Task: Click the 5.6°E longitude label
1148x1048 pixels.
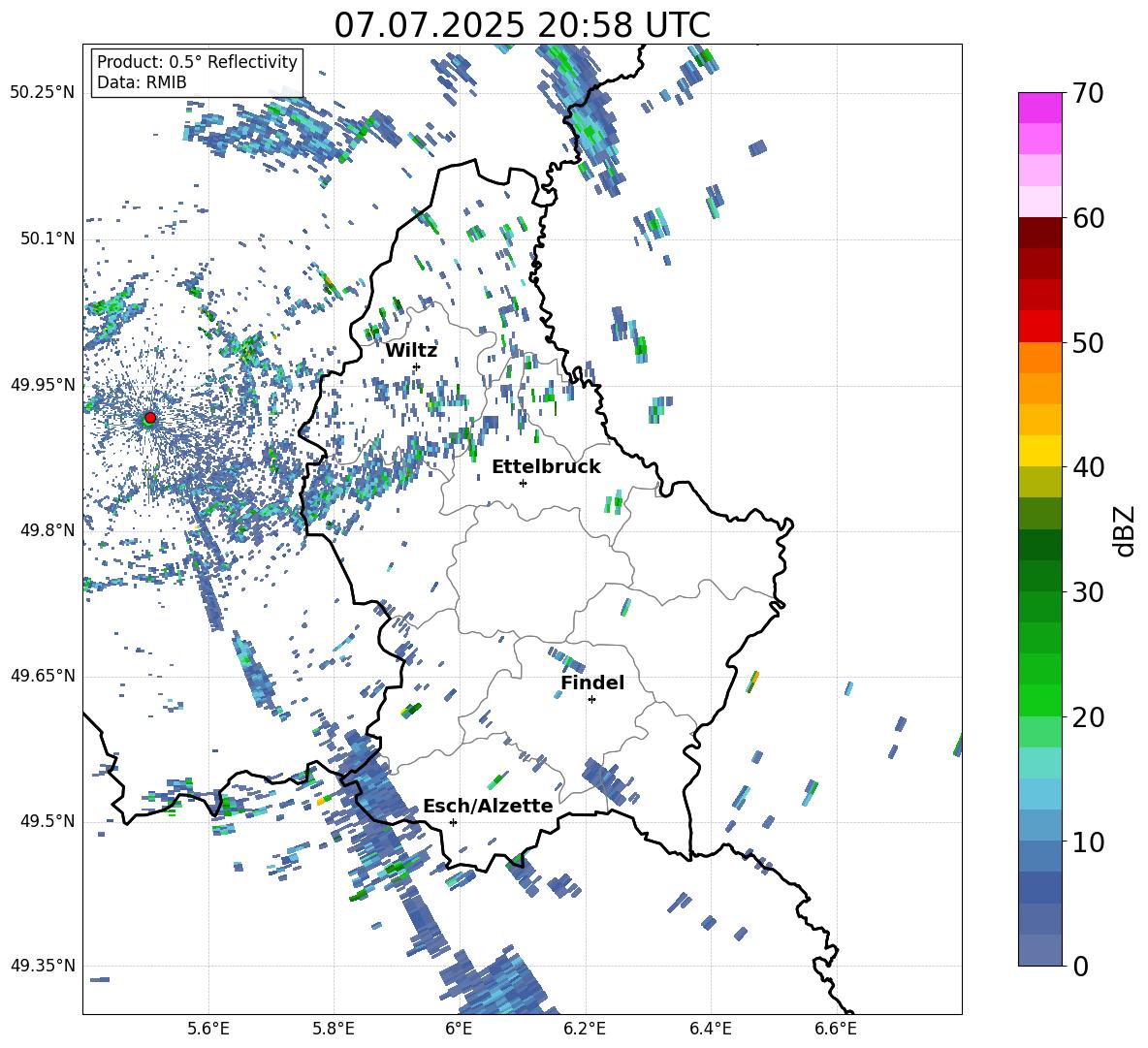Action: (x=208, y=1029)
